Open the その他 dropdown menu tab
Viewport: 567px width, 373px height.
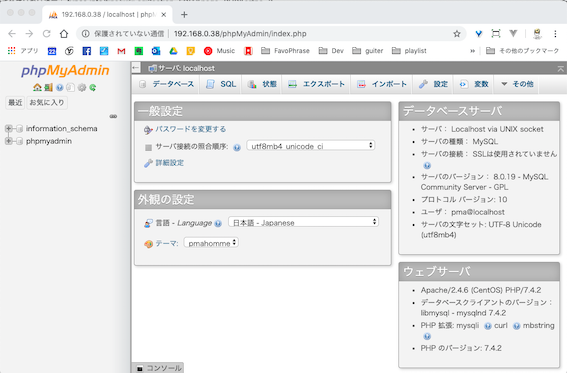click(517, 84)
